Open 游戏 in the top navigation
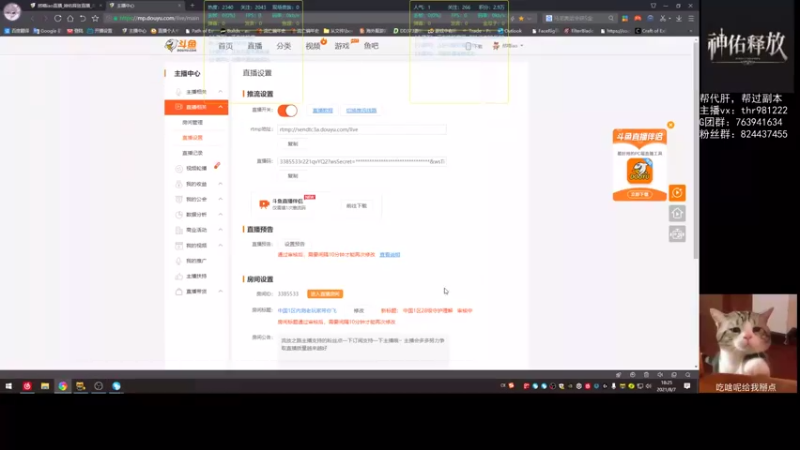Viewport: 800px width, 450px height. [342, 46]
